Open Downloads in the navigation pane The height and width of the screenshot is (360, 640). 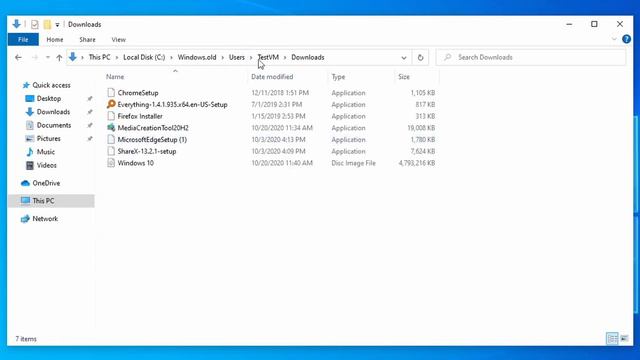[x=53, y=112]
